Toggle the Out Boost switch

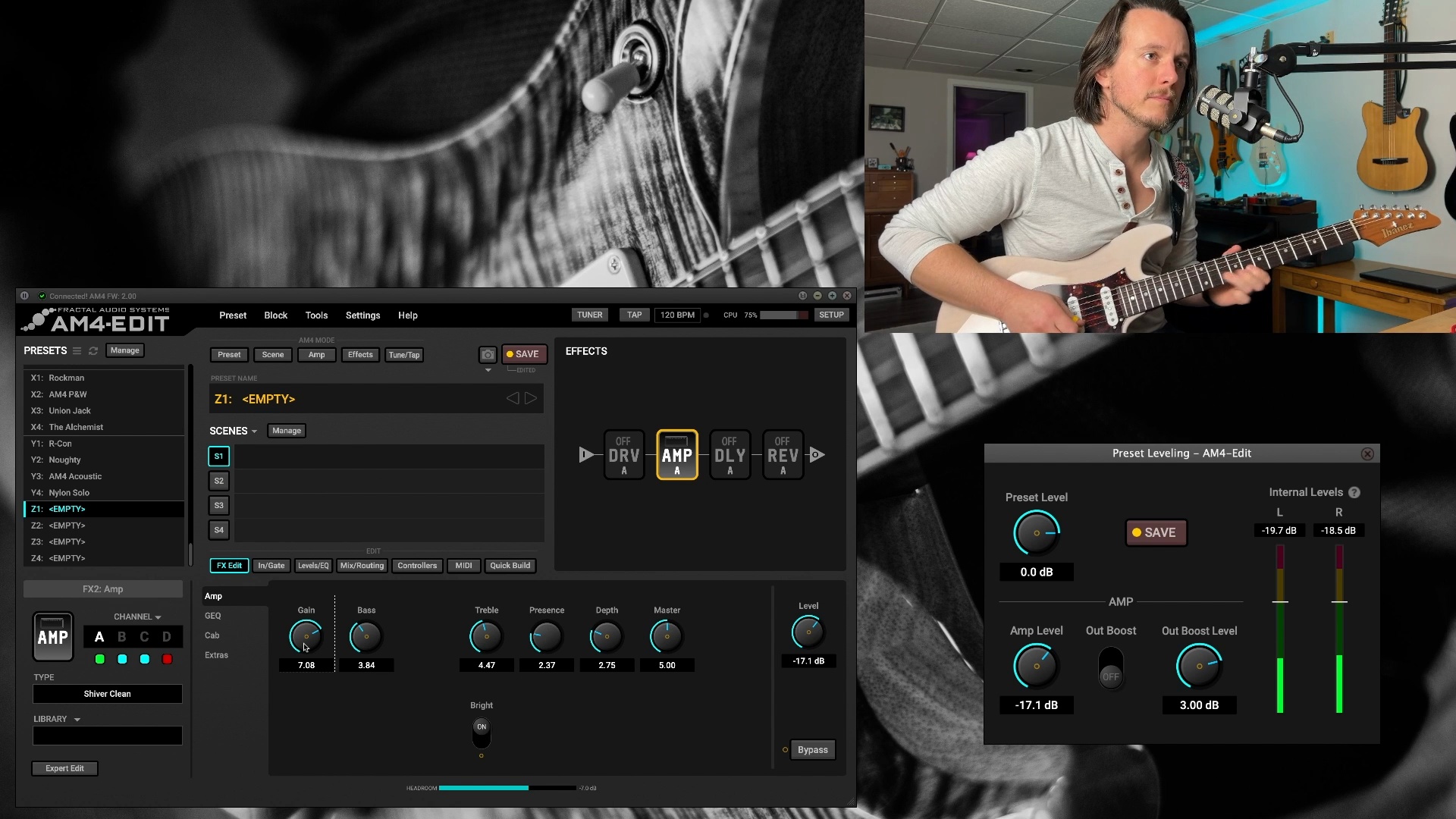click(1111, 667)
